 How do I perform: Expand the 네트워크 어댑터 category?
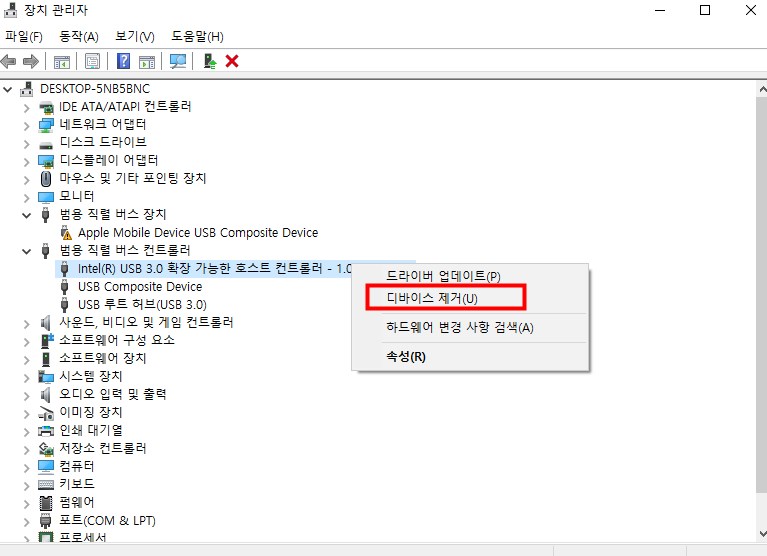pyautogui.click(x=26, y=126)
